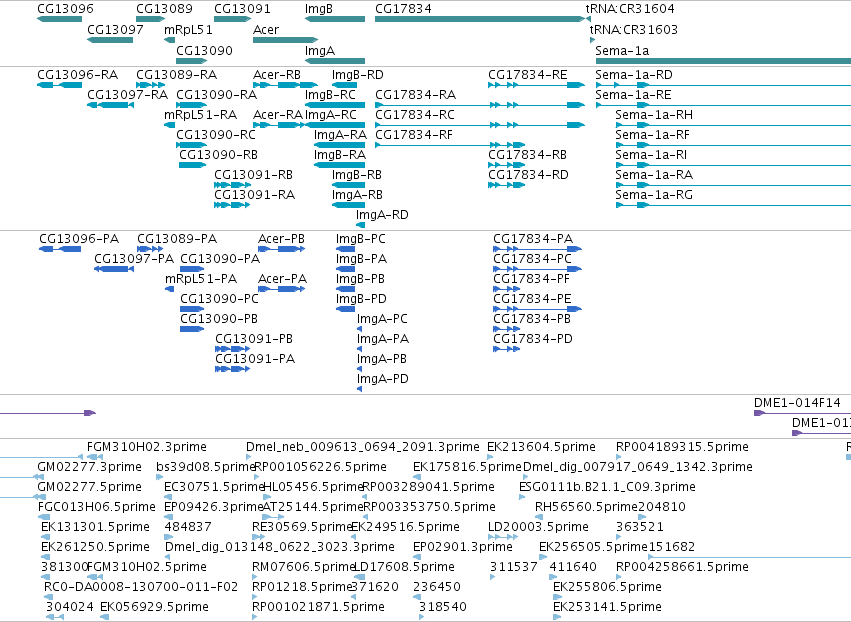Open the Dmel_dig_007917_0649_1342.3prime label
This screenshot has width=851, height=622.
tap(638, 467)
